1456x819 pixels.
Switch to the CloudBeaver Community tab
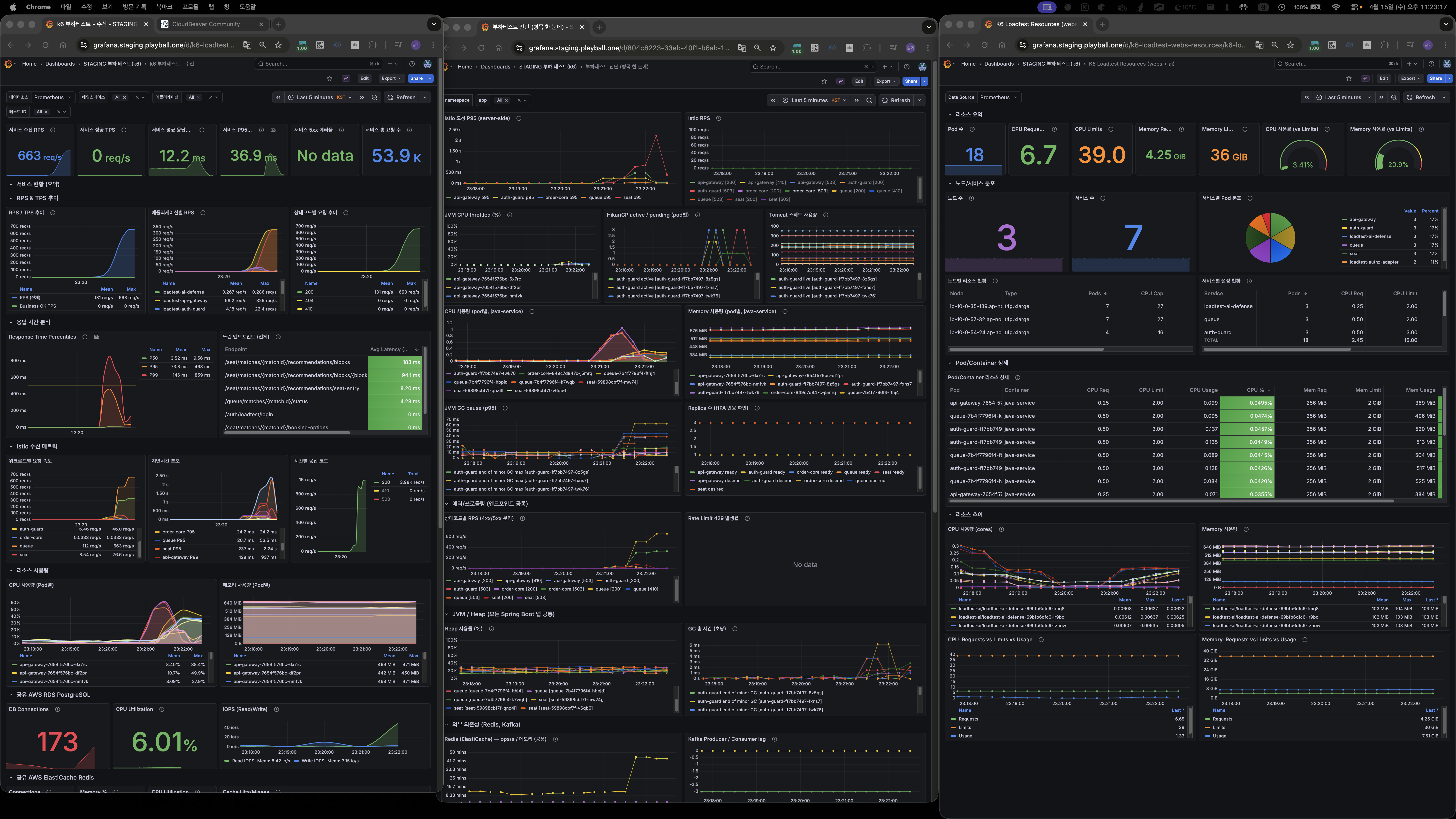(x=206, y=24)
